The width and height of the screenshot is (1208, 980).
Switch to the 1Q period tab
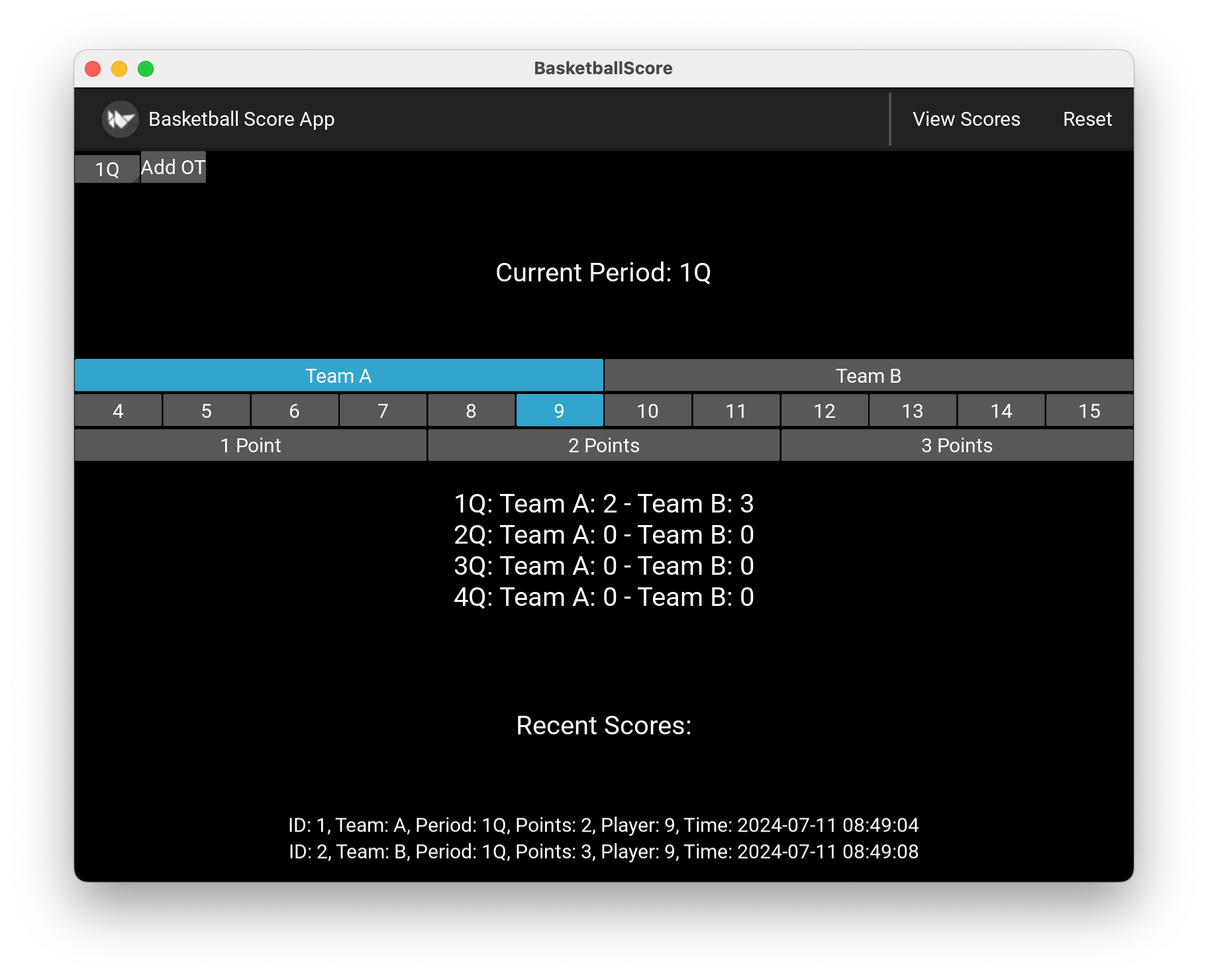click(106, 168)
